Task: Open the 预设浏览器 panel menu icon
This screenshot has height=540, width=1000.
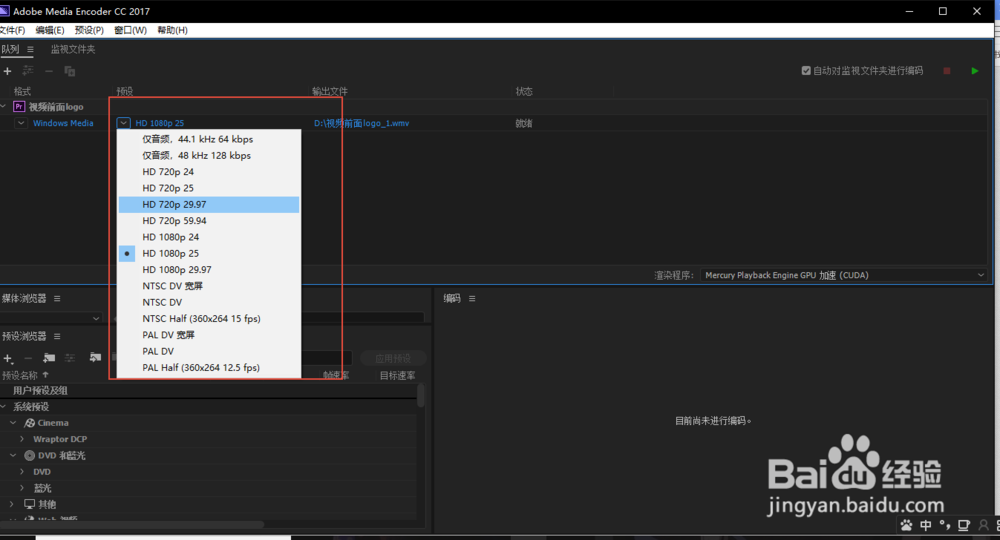Action: pos(57,336)
